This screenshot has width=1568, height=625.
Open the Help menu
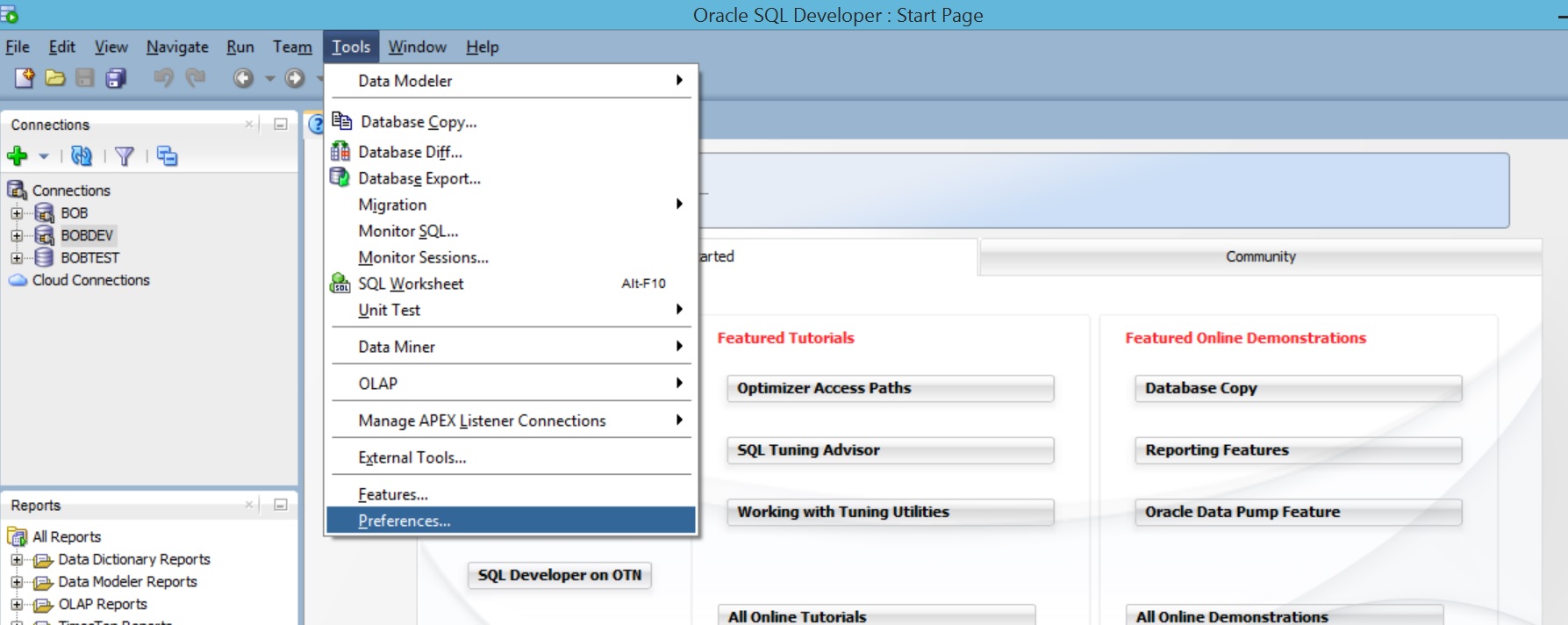point(482,47)
